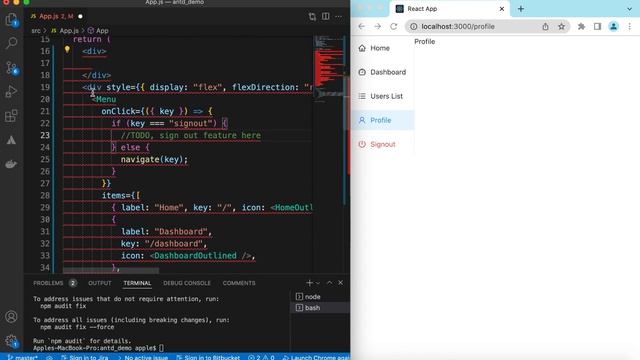Click the //TODO comment on line 23
The height and width of the screenshot is (360, 640).
tap(191, 136)
